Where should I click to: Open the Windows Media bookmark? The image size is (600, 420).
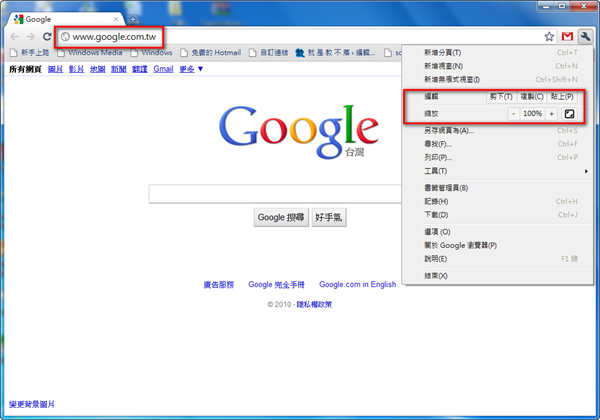pos(90,52)
